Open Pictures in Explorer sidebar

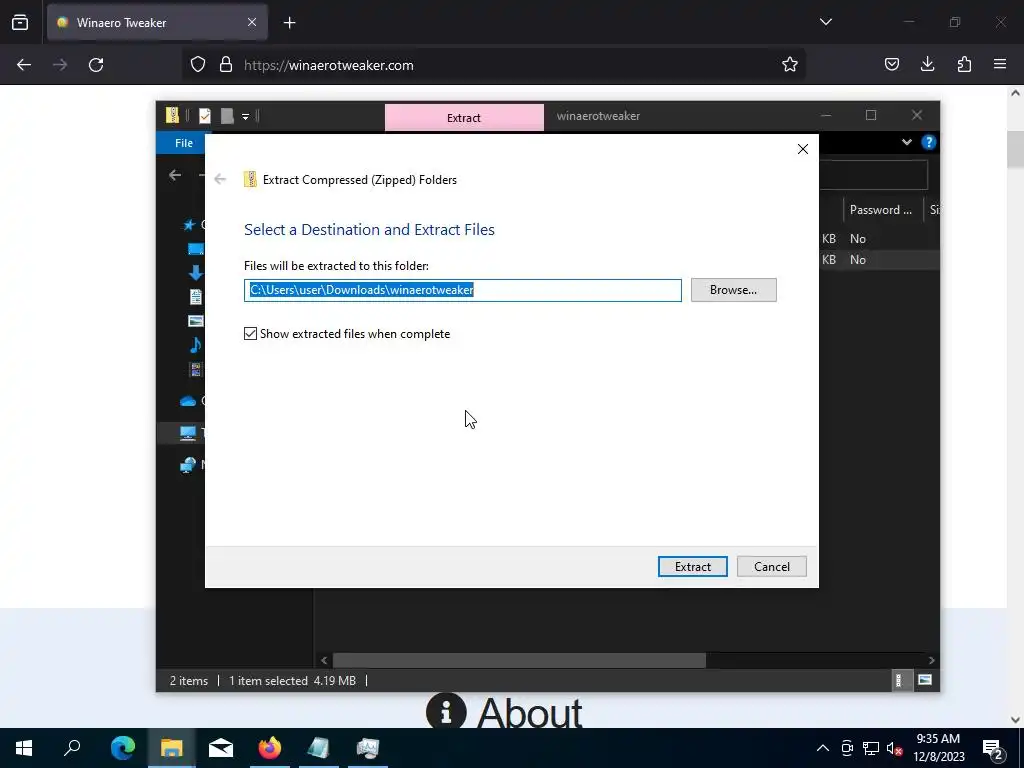point(195,321)
